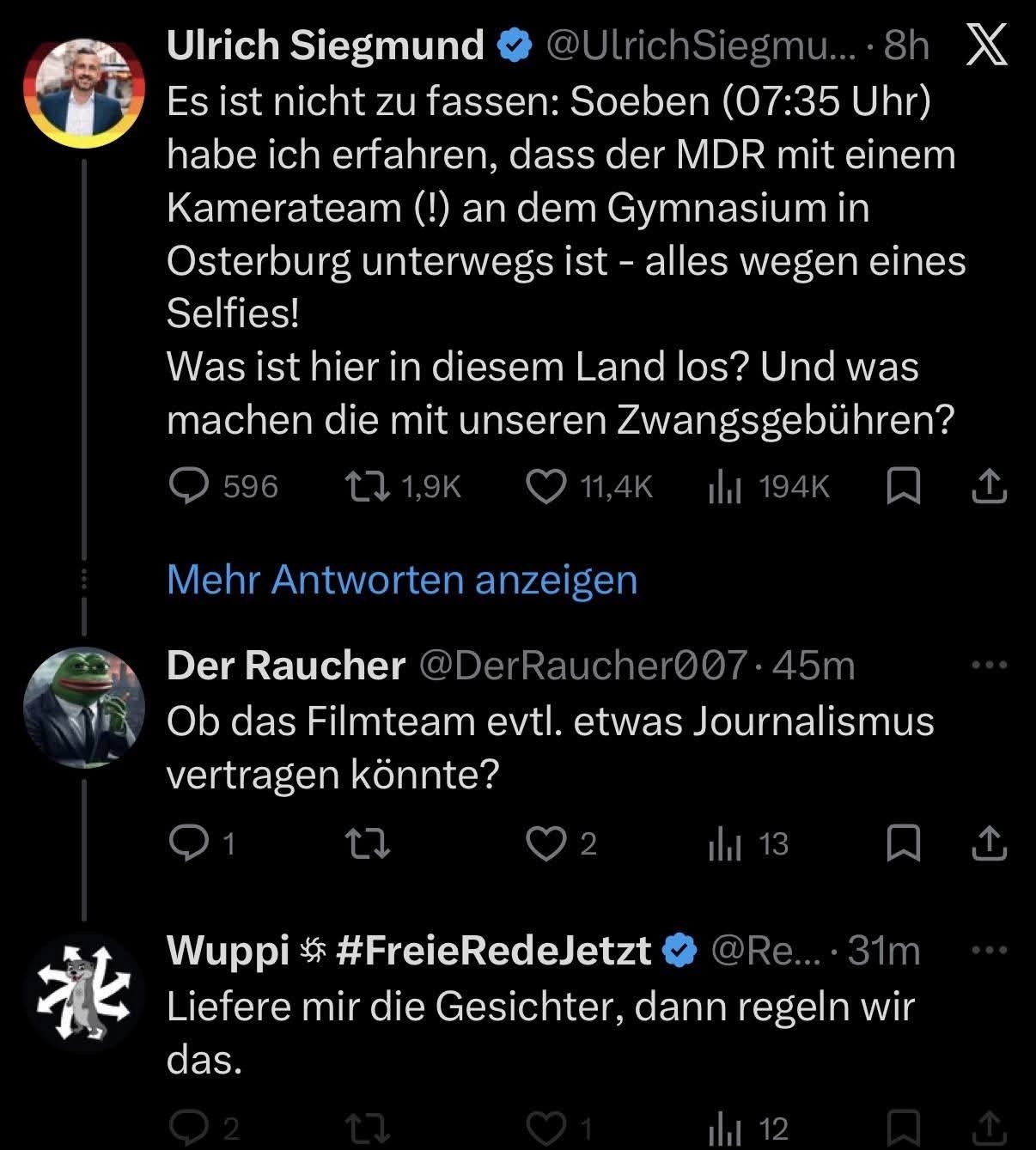Share Der Raucher's comment

point(988,843)
